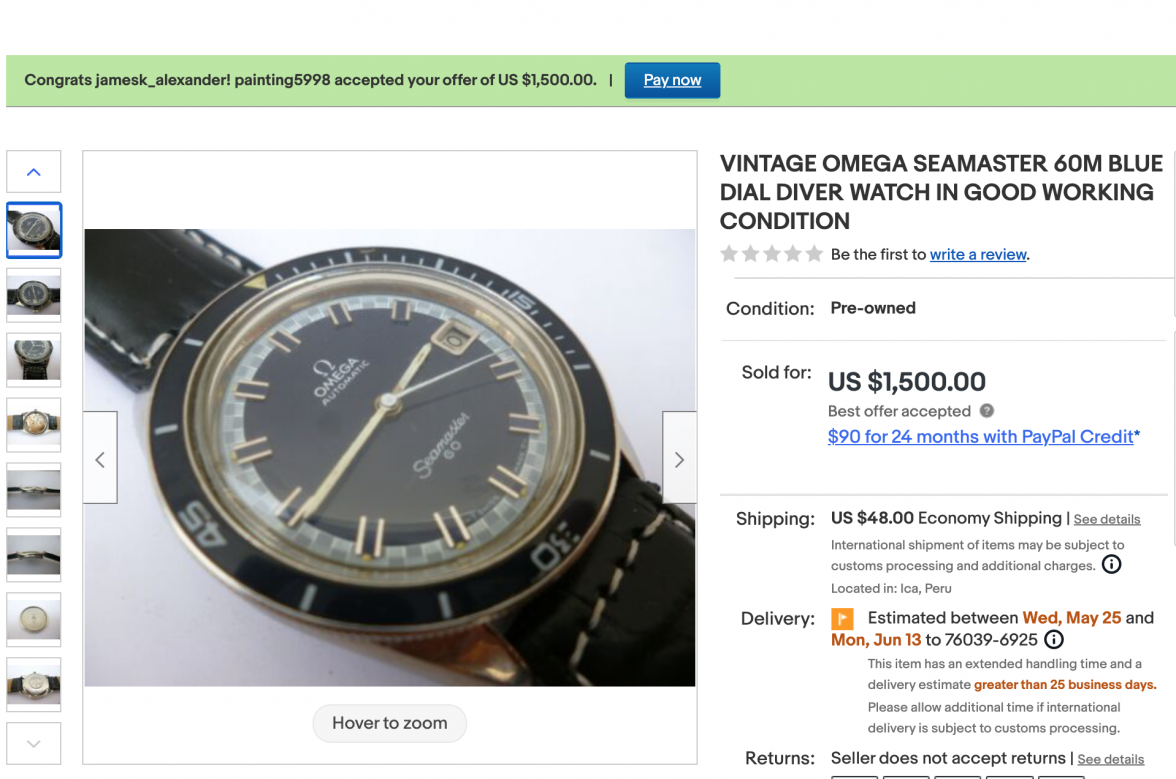
Task: Click the main Omega Seamaster watch image
Action: 389,457
